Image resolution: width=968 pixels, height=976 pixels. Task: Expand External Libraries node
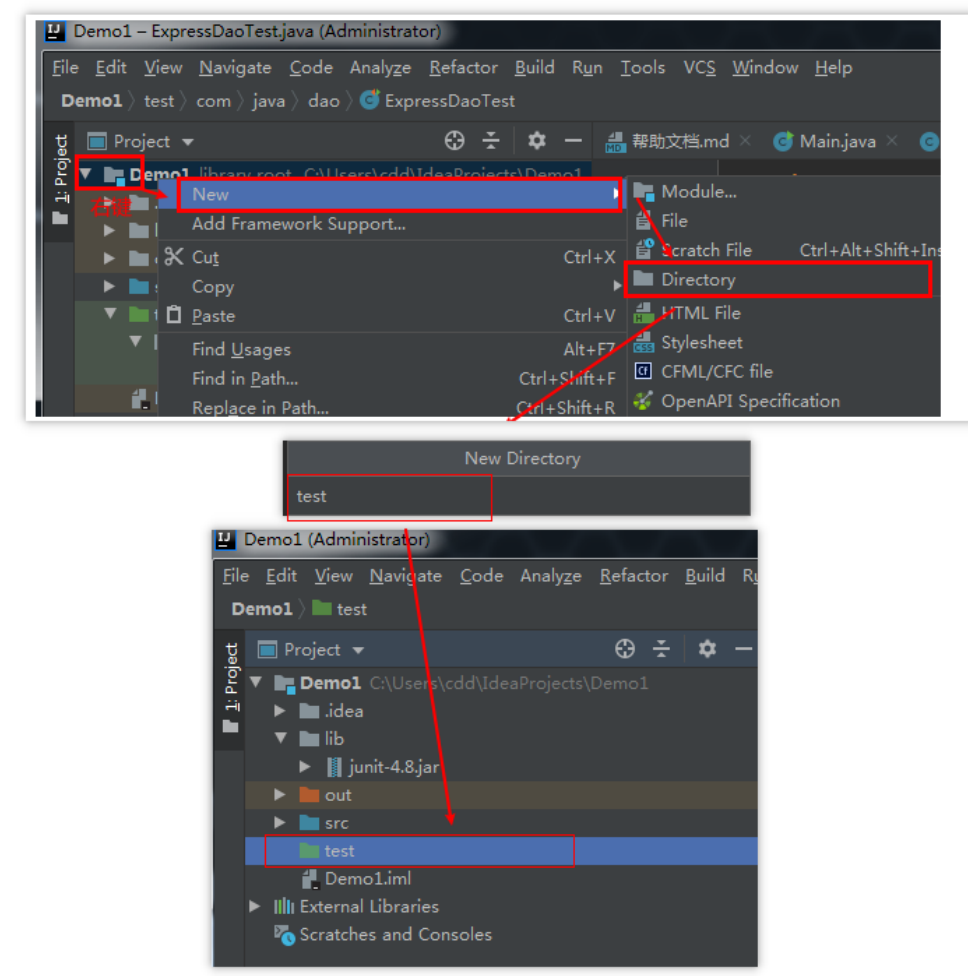pos(255,906)
